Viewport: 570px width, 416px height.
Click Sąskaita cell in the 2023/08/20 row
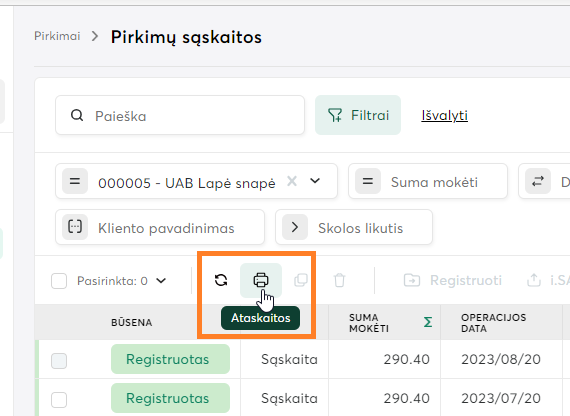click(289, 360)
